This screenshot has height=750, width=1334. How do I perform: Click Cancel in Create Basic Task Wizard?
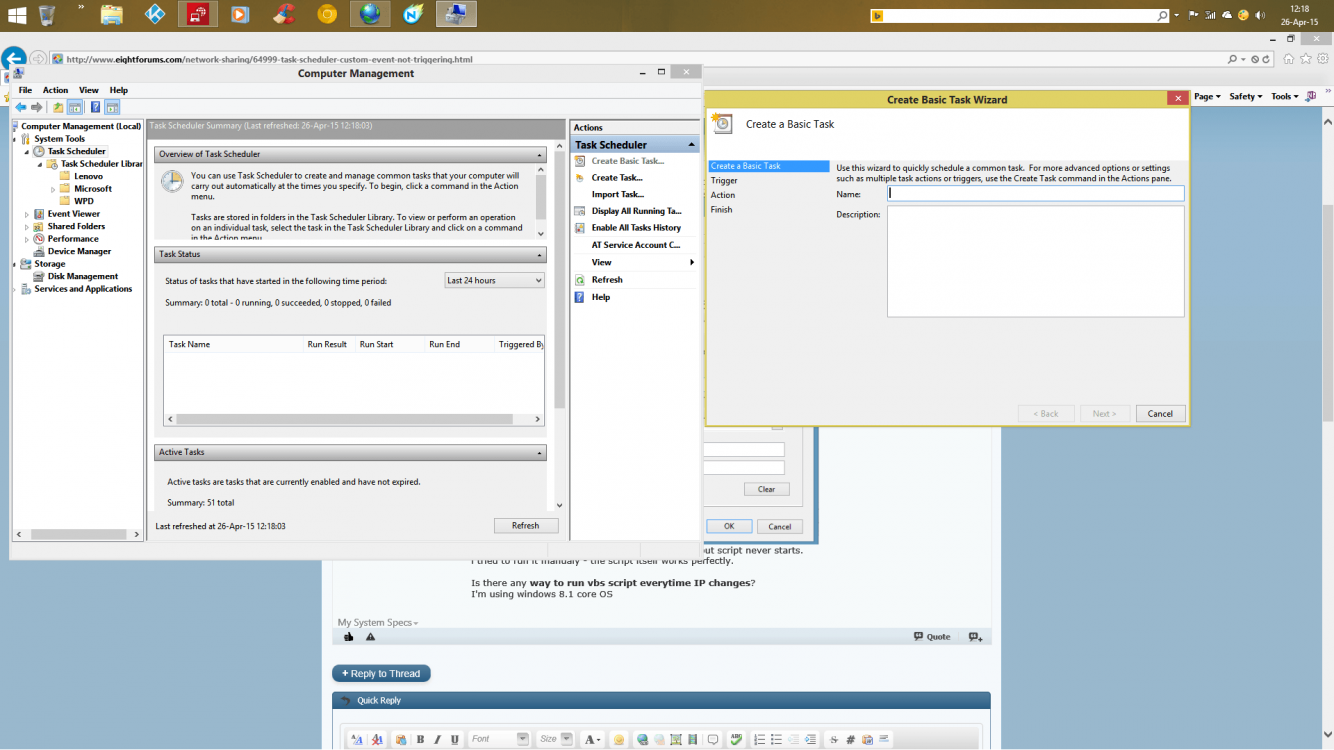coord(1160,413)
